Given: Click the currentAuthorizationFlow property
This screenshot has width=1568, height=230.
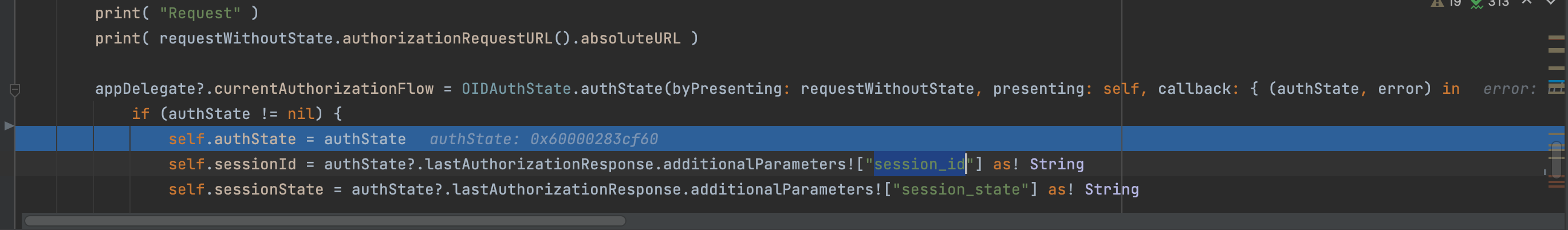Looking at the screenshot, I should pos(324,89).
